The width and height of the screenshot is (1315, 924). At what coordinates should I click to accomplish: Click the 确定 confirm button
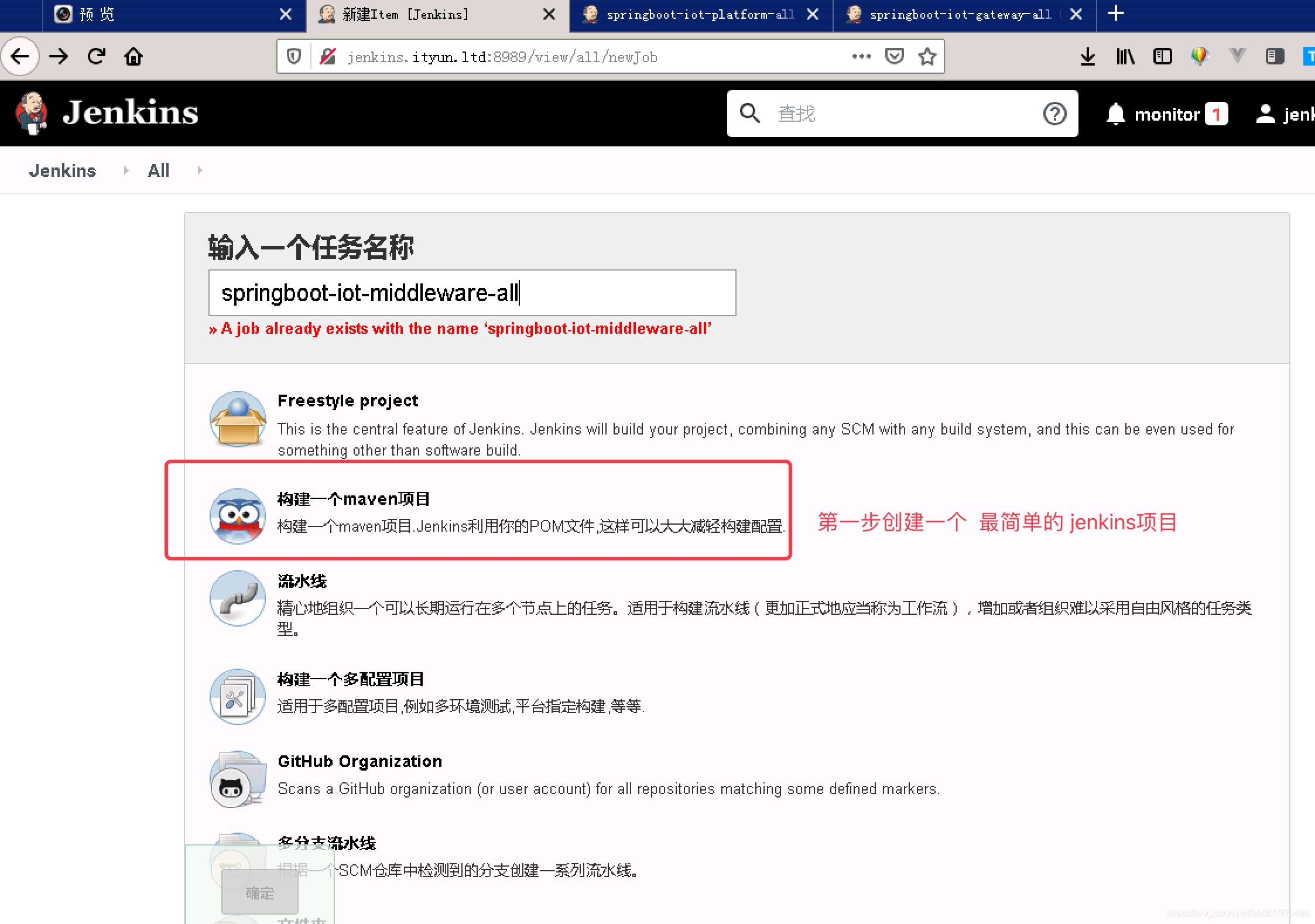click(x=259, y=893)
